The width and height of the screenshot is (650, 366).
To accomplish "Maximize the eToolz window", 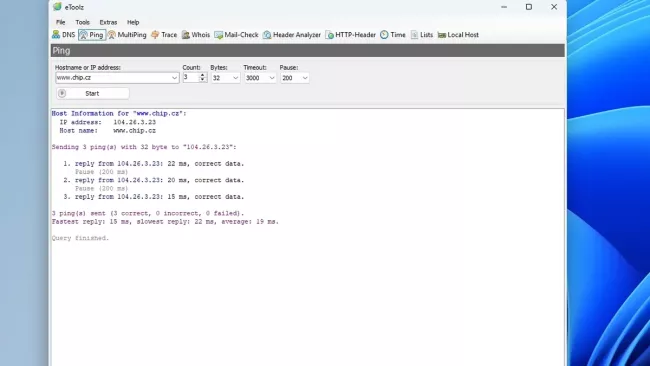I will tap(529, 7).
